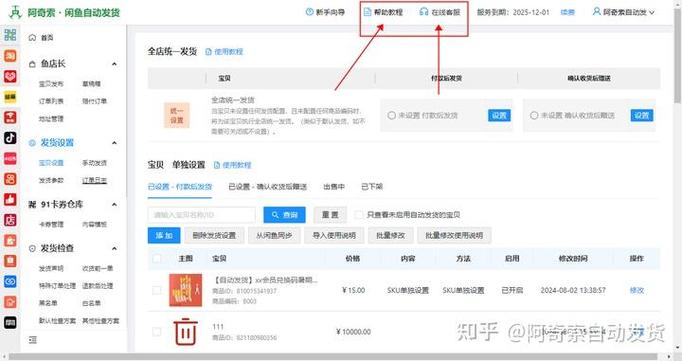
Task: Collapse the 91卡券仓库 sidebar section
Action: point(114,204)
